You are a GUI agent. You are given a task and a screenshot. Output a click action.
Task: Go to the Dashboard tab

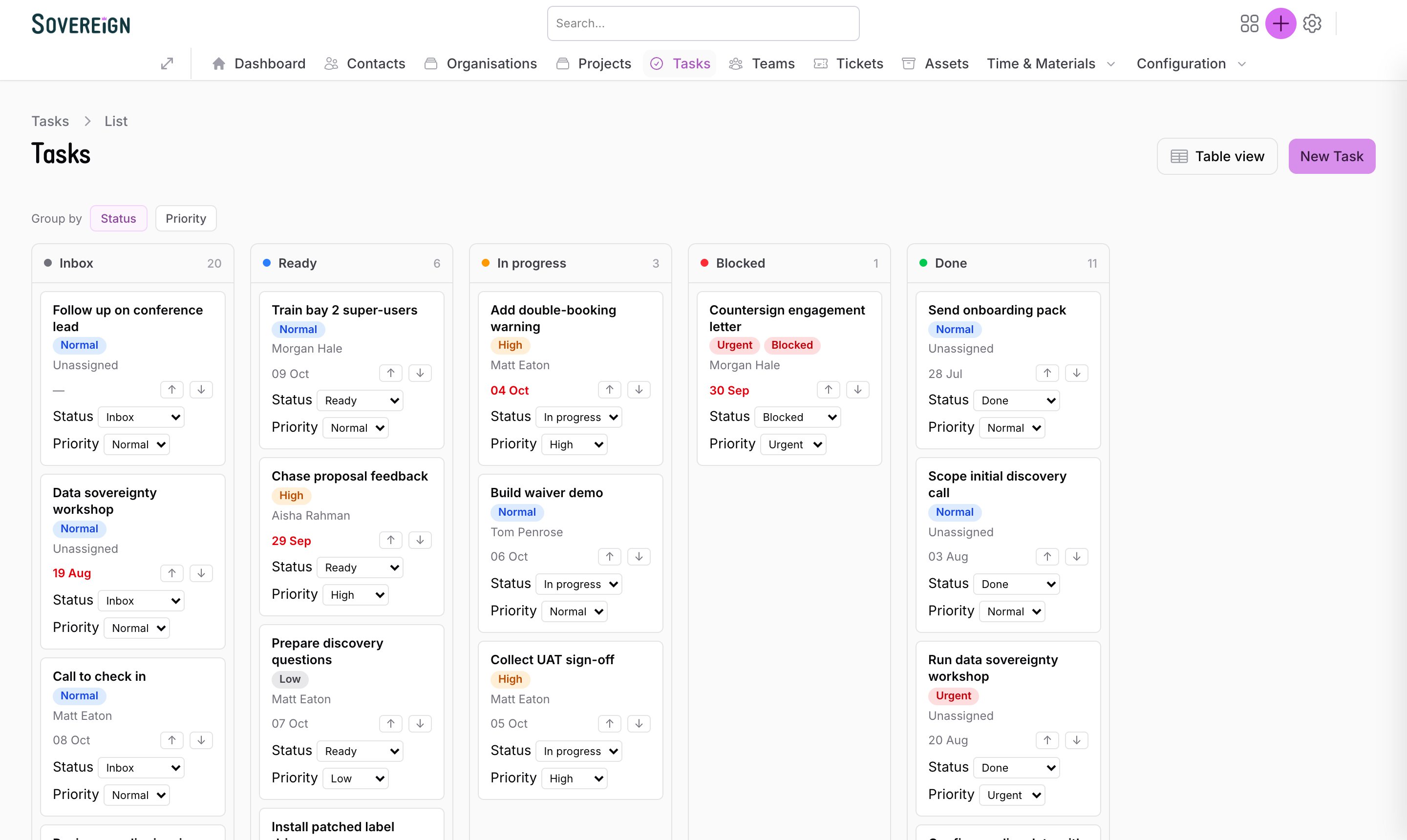(x=259, y=63)
